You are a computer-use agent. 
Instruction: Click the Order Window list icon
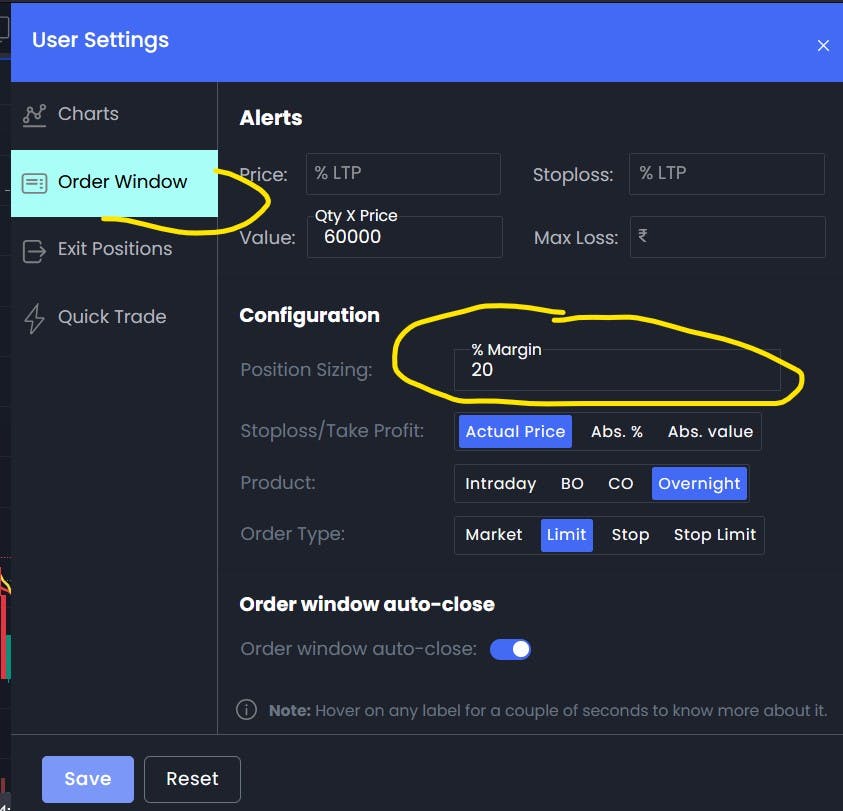tap(34, 183)
